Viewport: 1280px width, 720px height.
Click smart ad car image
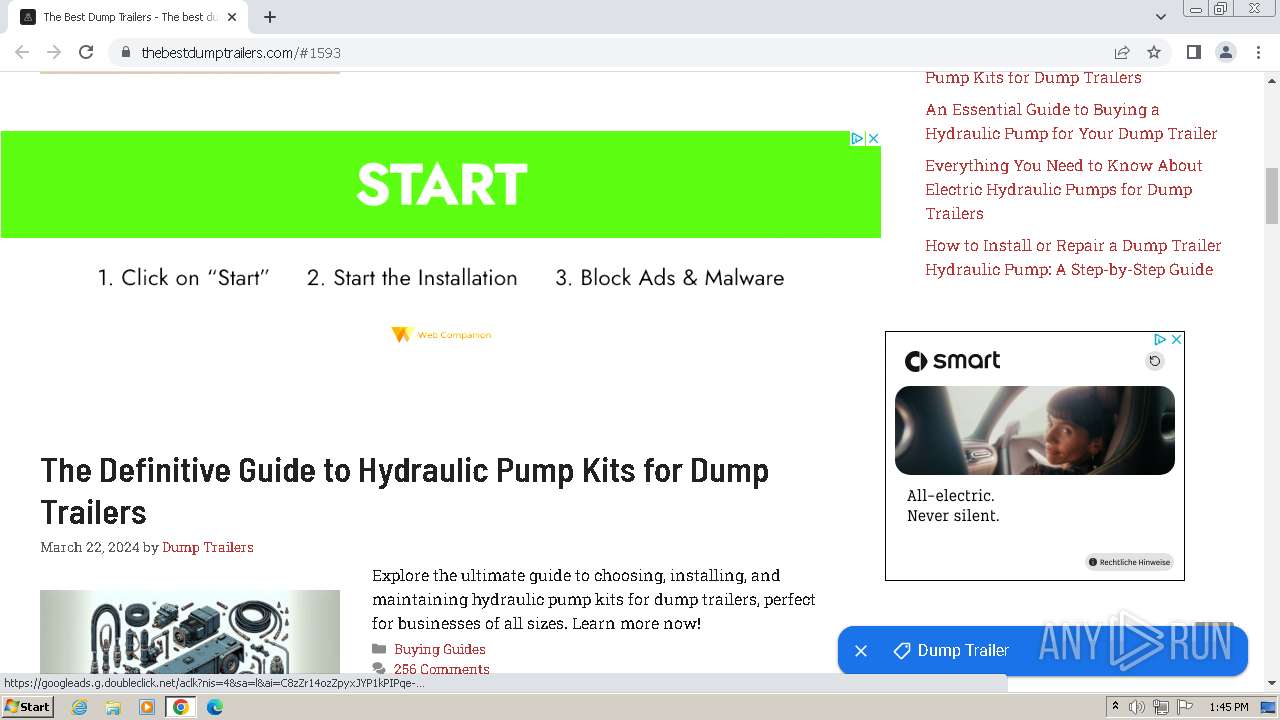(x=1035, y=430)
